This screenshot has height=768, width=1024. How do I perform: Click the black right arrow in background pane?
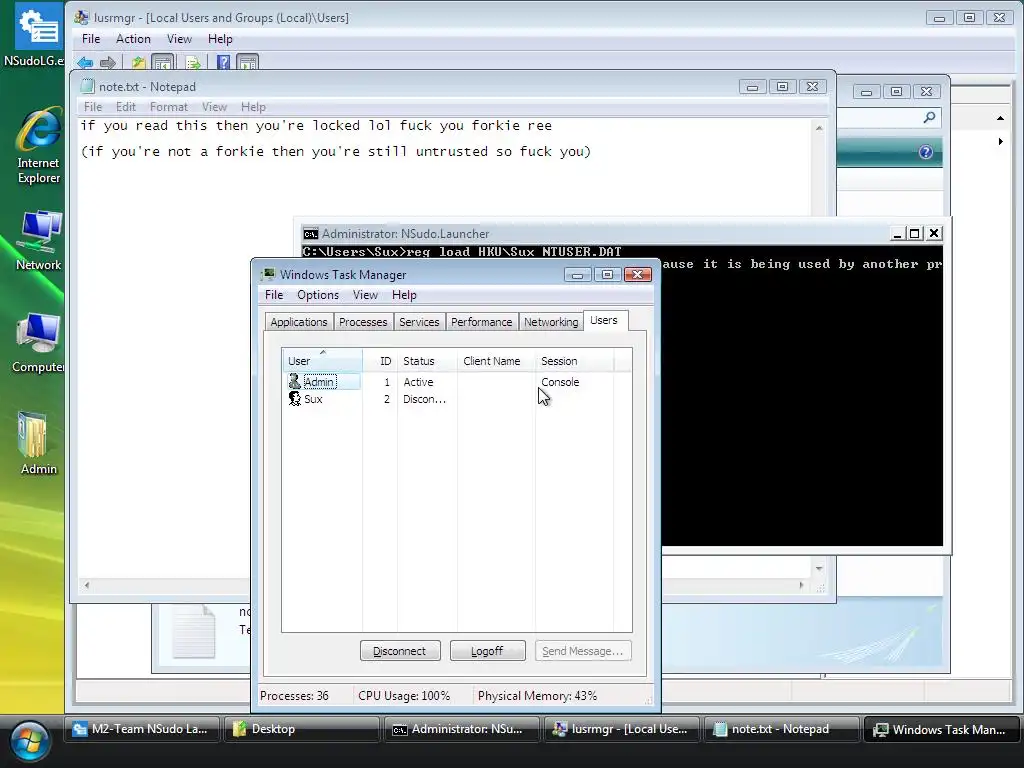pyautogui.click(x=1000, y=141)
